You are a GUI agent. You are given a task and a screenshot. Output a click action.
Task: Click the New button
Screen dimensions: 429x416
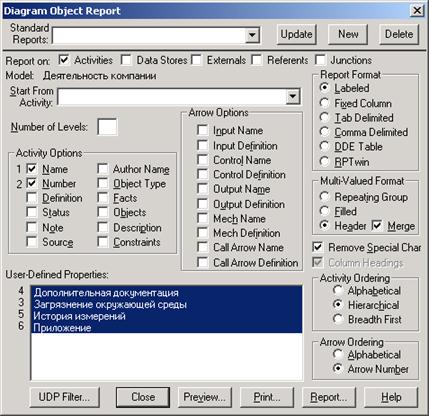click(x=348, y=34)
